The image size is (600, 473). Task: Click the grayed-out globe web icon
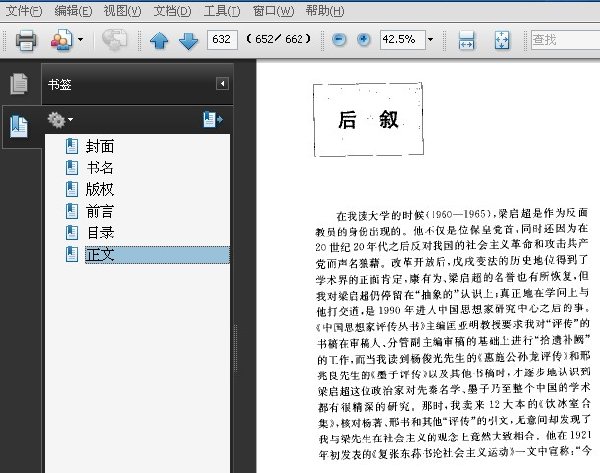click(114, 40)
